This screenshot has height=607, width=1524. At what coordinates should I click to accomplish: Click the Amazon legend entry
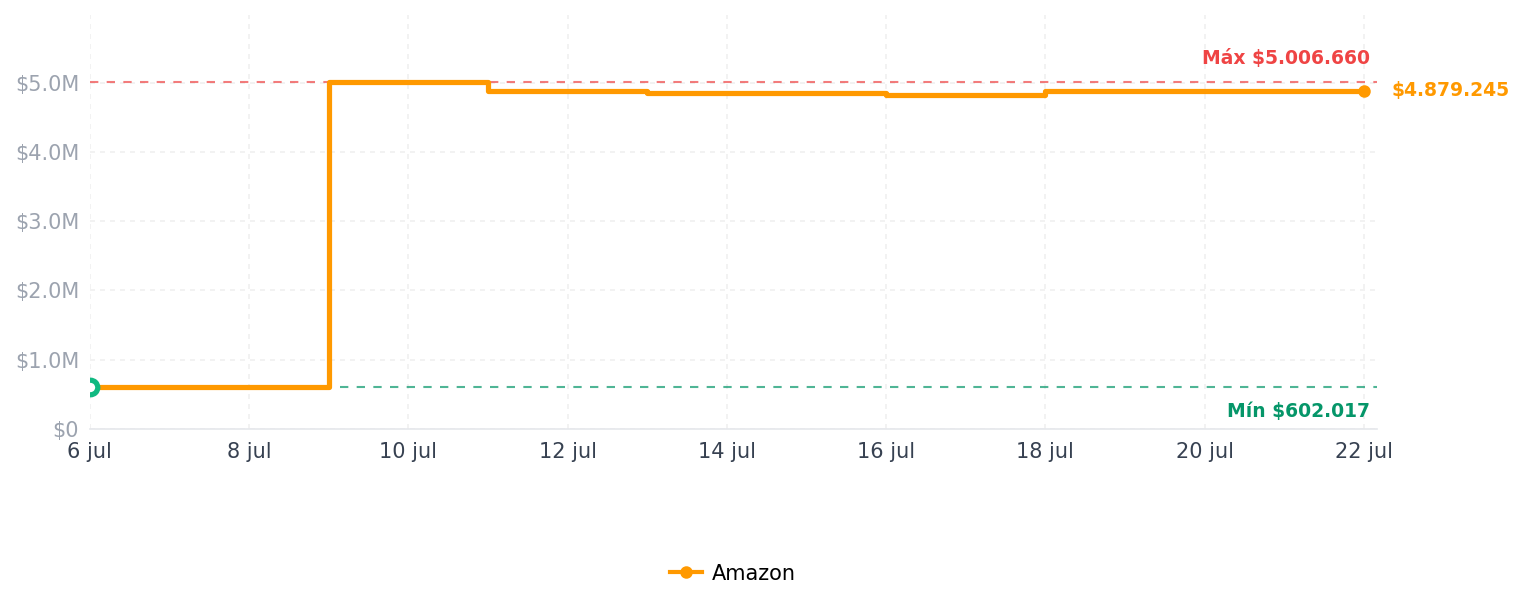click(x=731, y=573)
